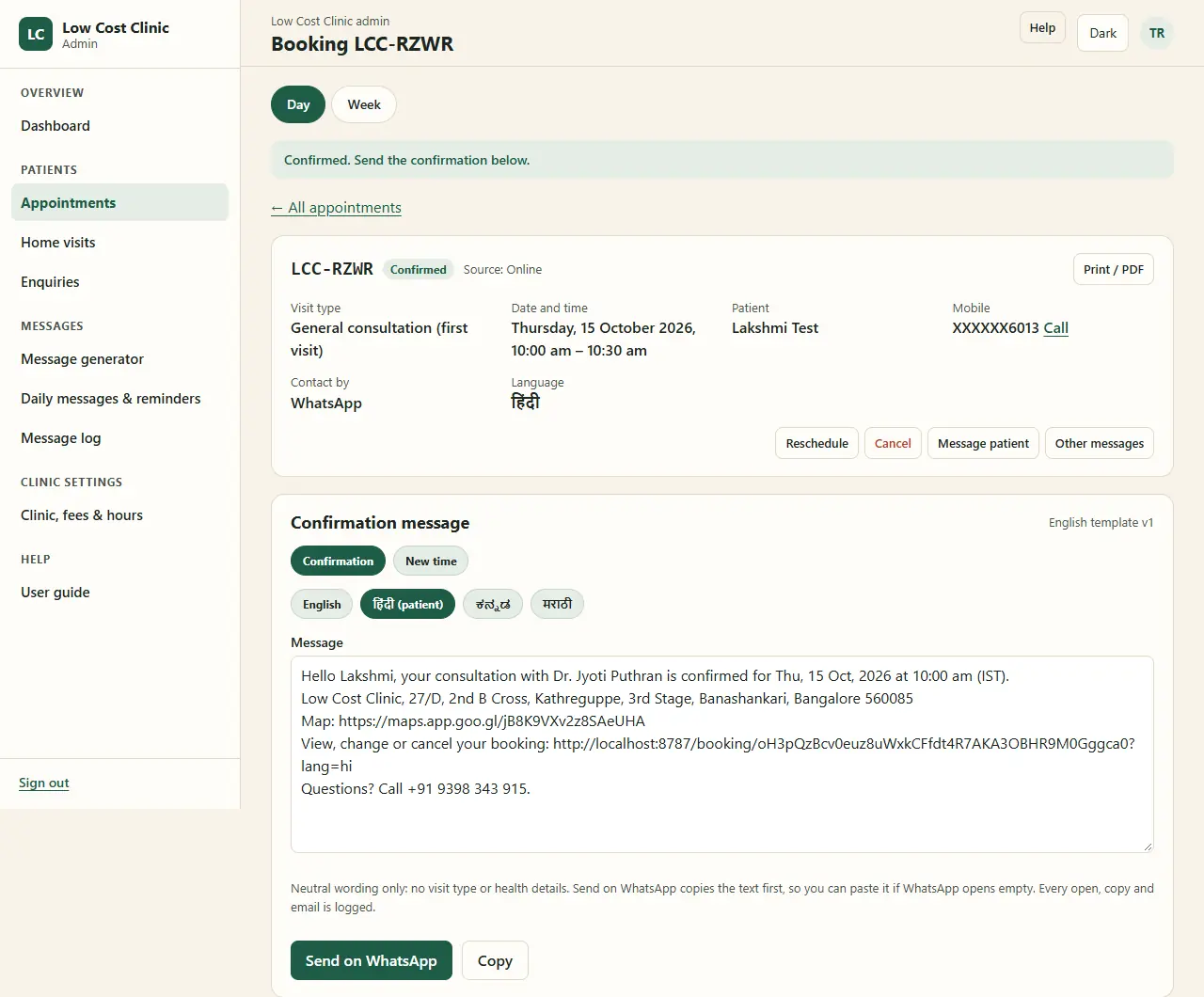Click Send on WhatsApp
Viewport: 1204px width, 997px height.
tap(372, 960)
